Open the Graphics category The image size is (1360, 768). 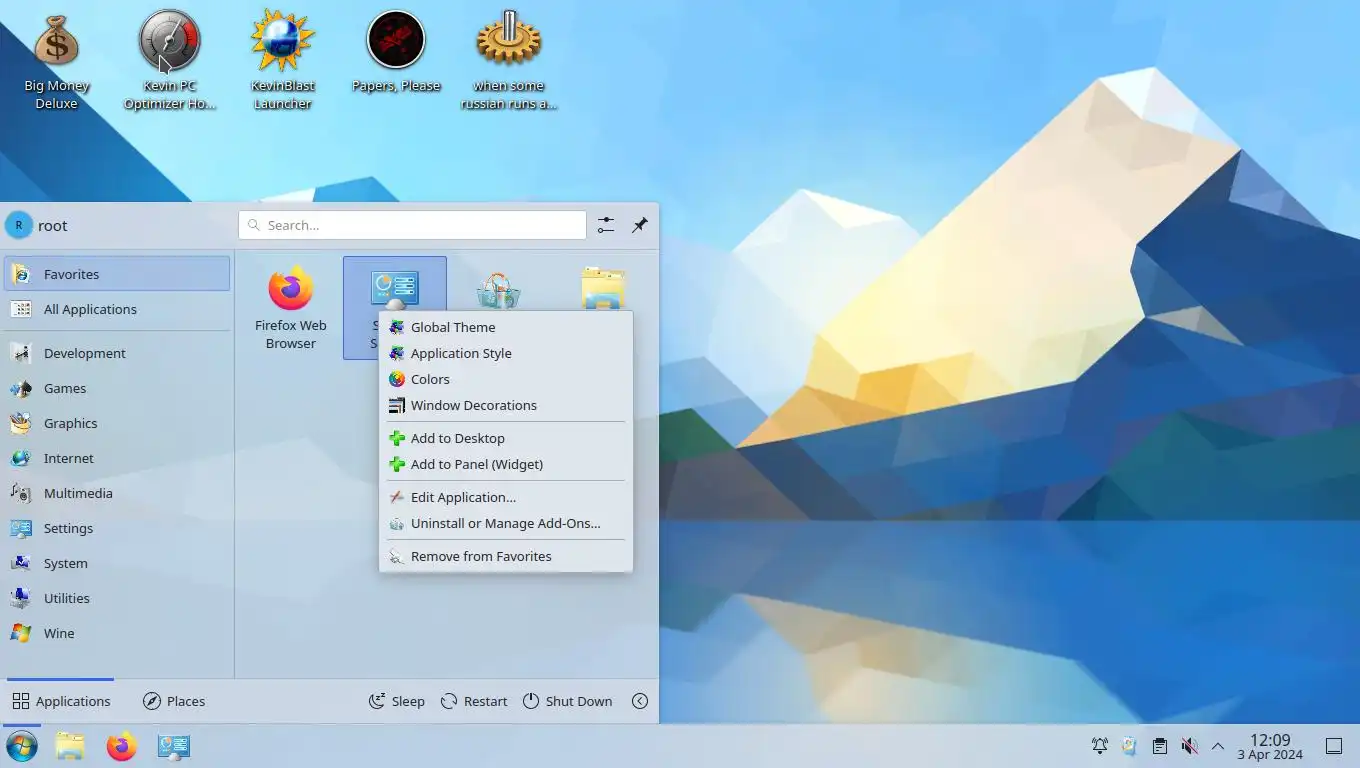pos(117,423)
